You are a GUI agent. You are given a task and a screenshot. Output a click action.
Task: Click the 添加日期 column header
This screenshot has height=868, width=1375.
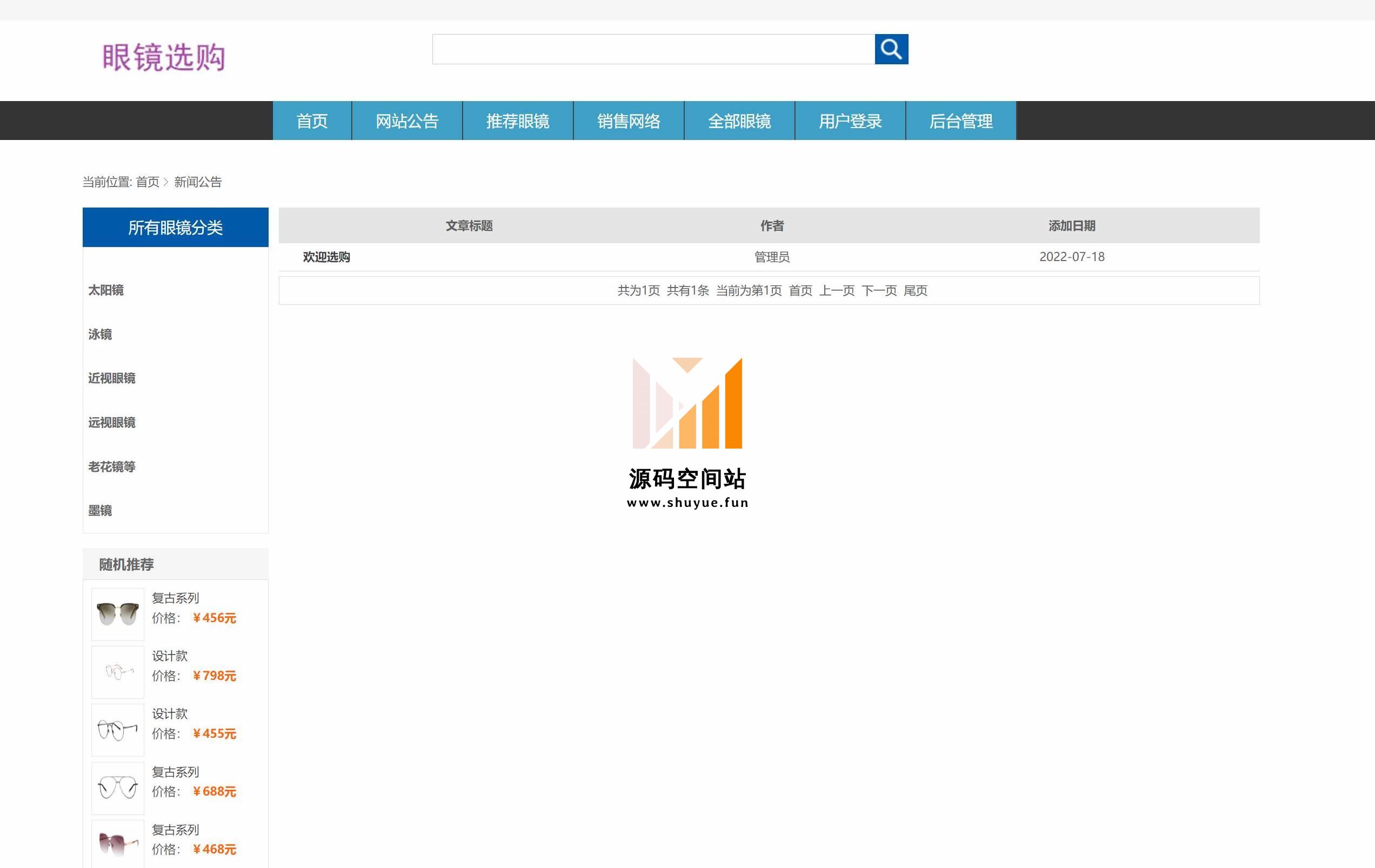[1072, 225]
